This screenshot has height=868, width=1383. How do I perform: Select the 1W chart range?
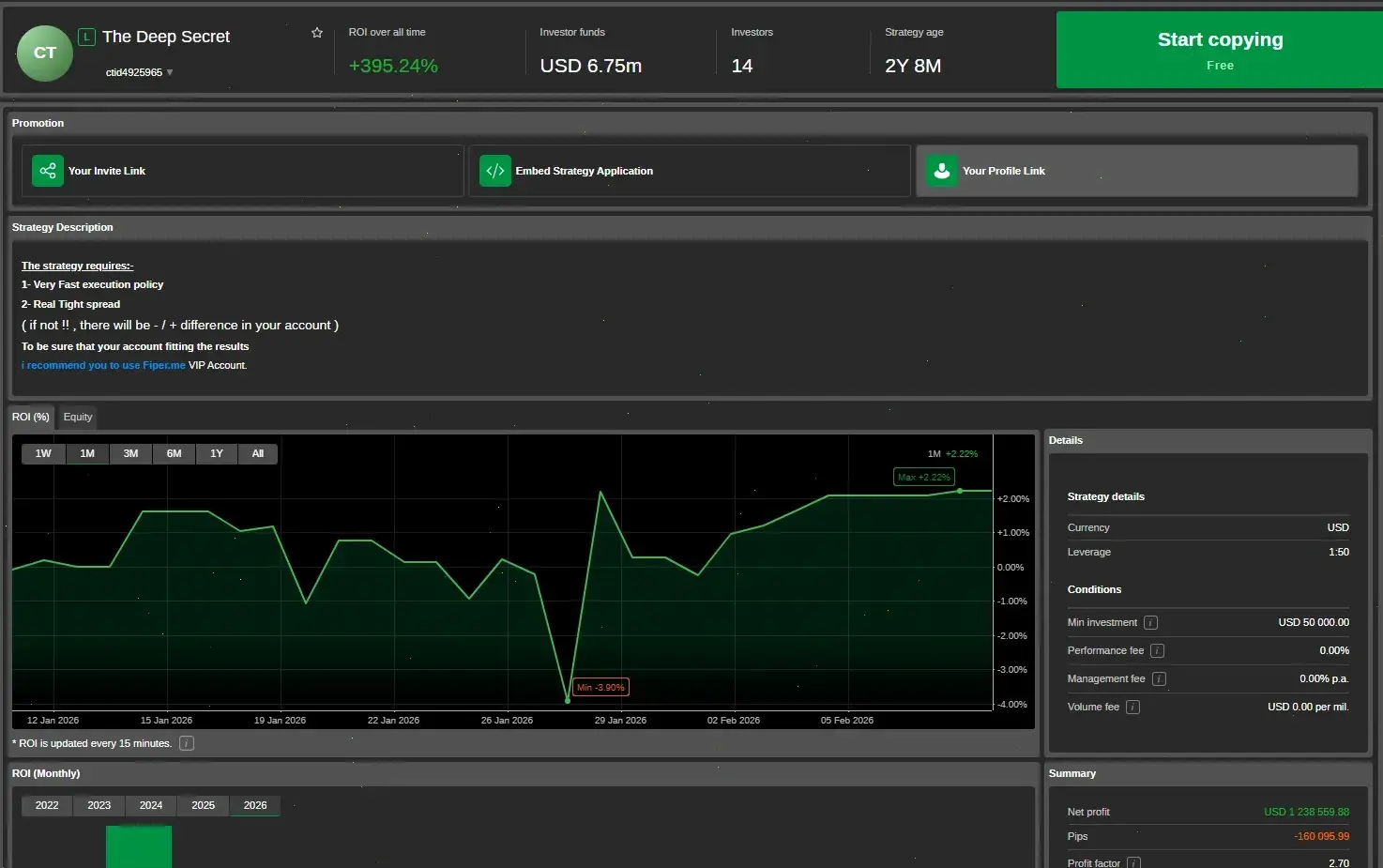[x=42, y=453]
